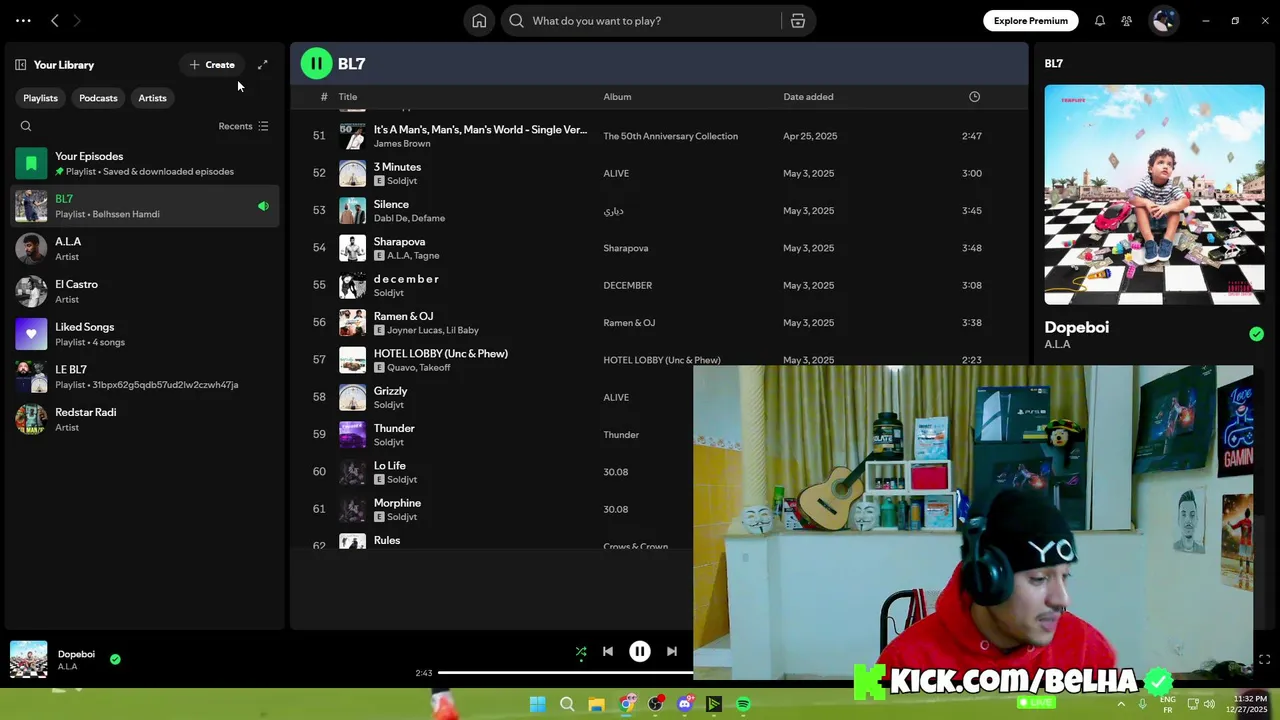The width and height of the screenshot is (1280, 720).
Task: Open the LE BL7 playlist
Action: (x=145, y=377)
